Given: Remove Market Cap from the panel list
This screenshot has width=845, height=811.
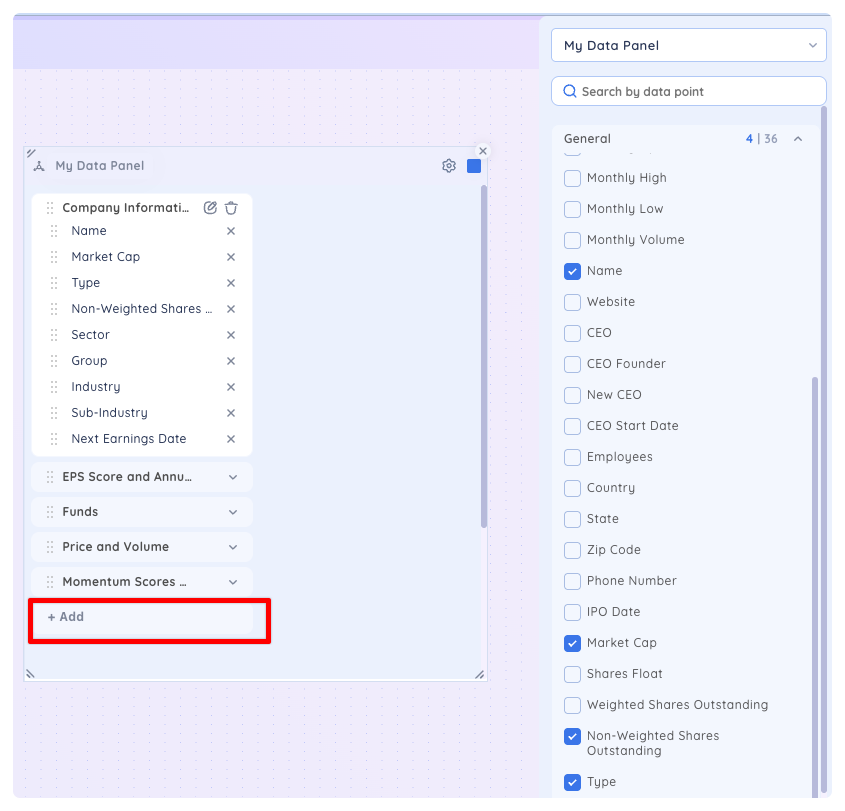Looking at the screenshot, I should tap(231, 257).
